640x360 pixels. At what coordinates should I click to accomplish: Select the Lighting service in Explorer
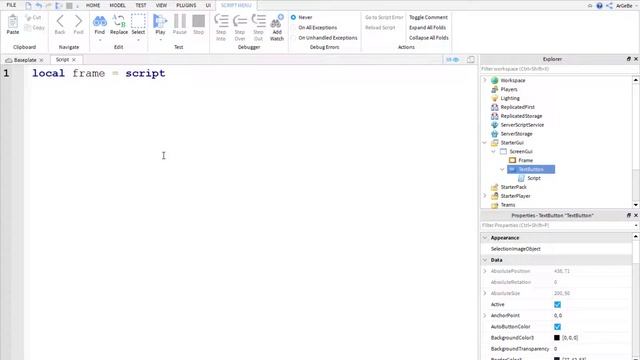[510, 98]
